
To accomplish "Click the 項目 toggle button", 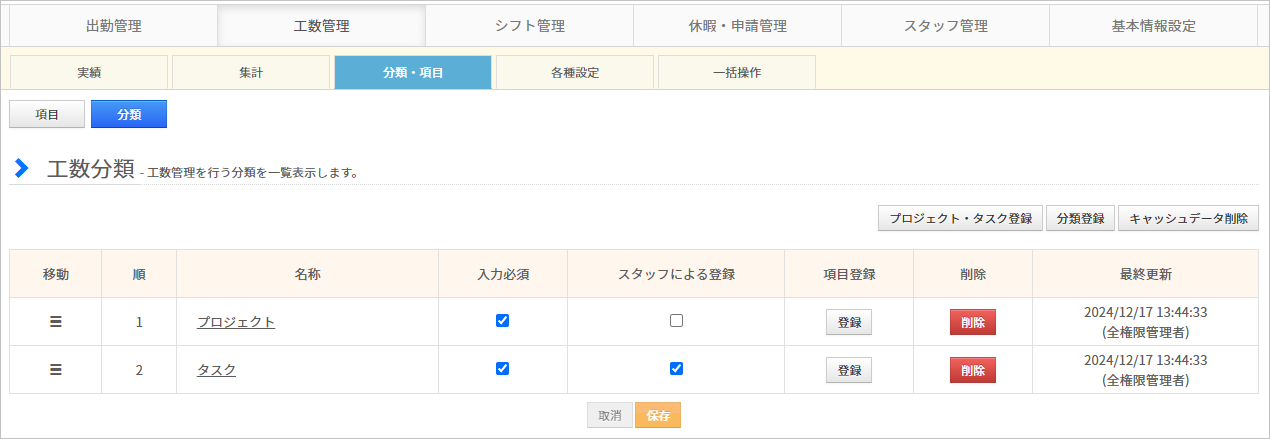I will pyautogui.click(x=47, y=114).
